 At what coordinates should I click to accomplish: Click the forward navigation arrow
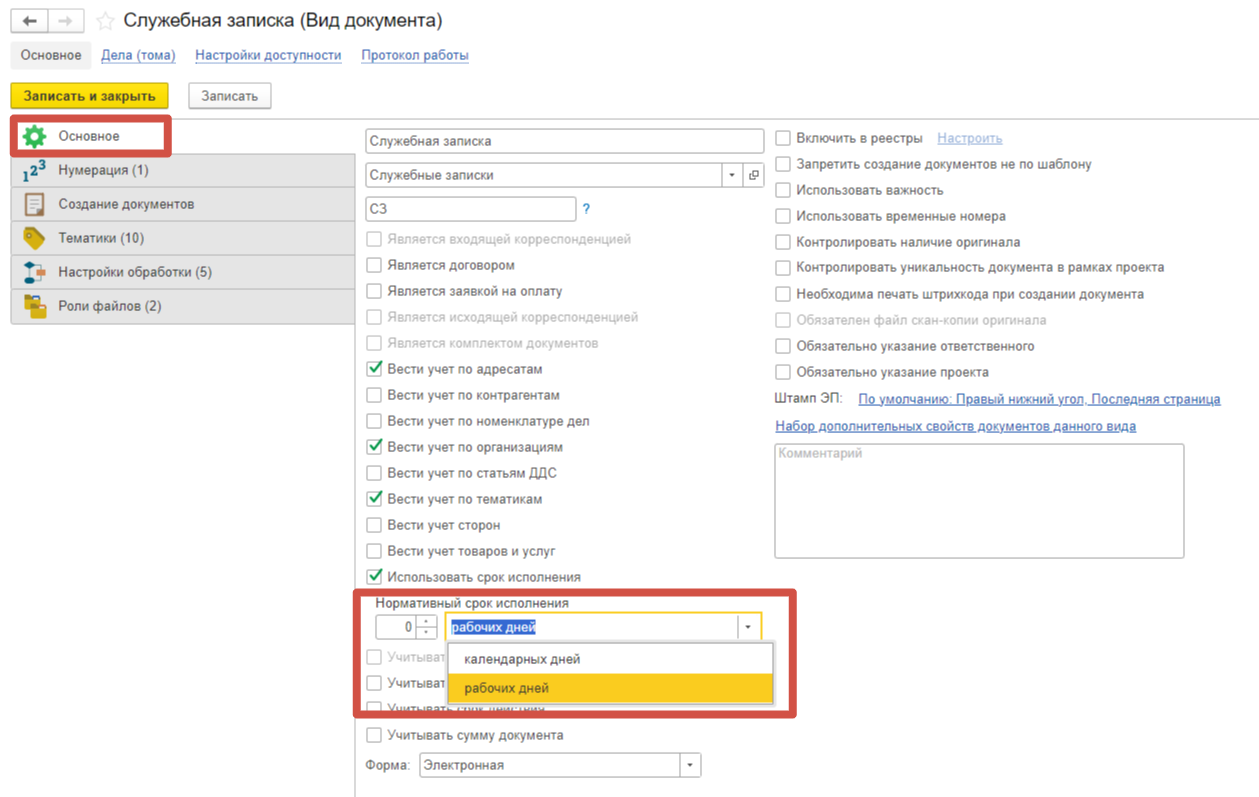coord(65,21)
